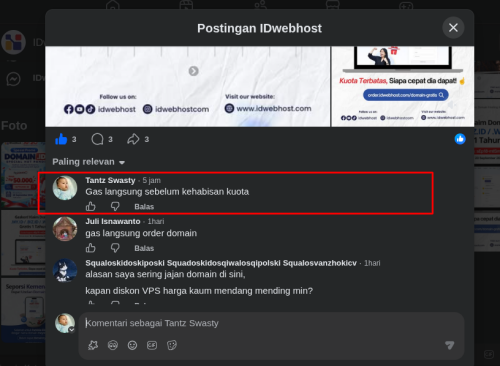The image size is (500, 366).
Task: Click IDwebhost page logo in background
Action: pyautogui.click(x=13, y=42)
